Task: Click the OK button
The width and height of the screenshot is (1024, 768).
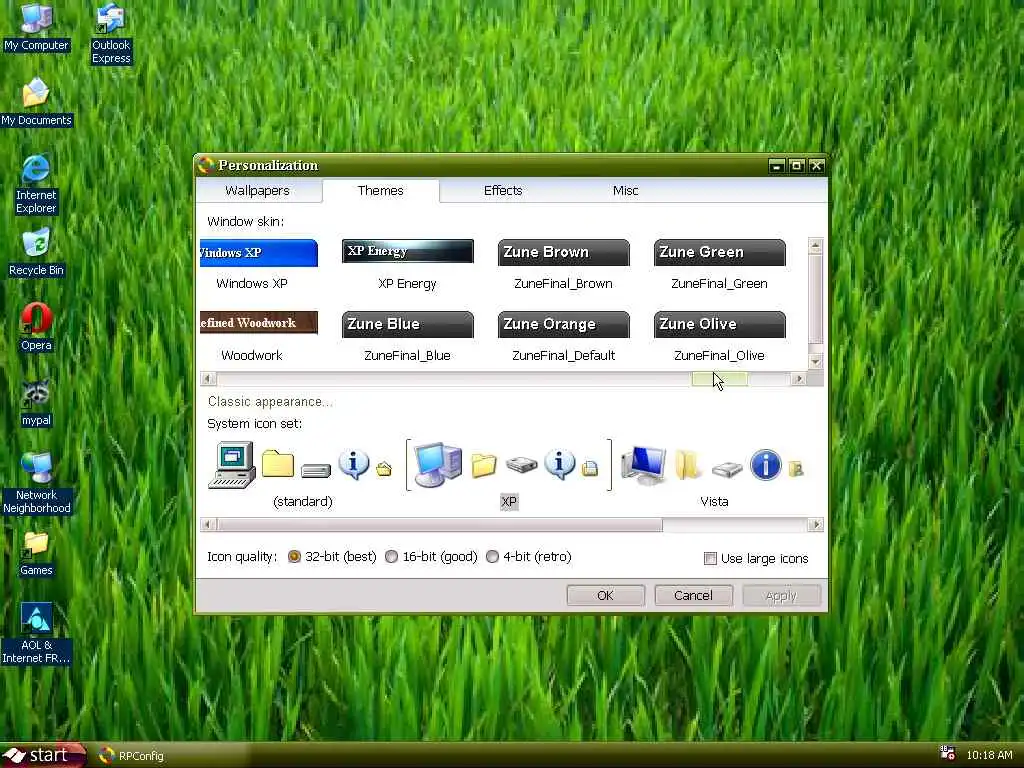Action: pyautogui.click(x=605, y=596)
